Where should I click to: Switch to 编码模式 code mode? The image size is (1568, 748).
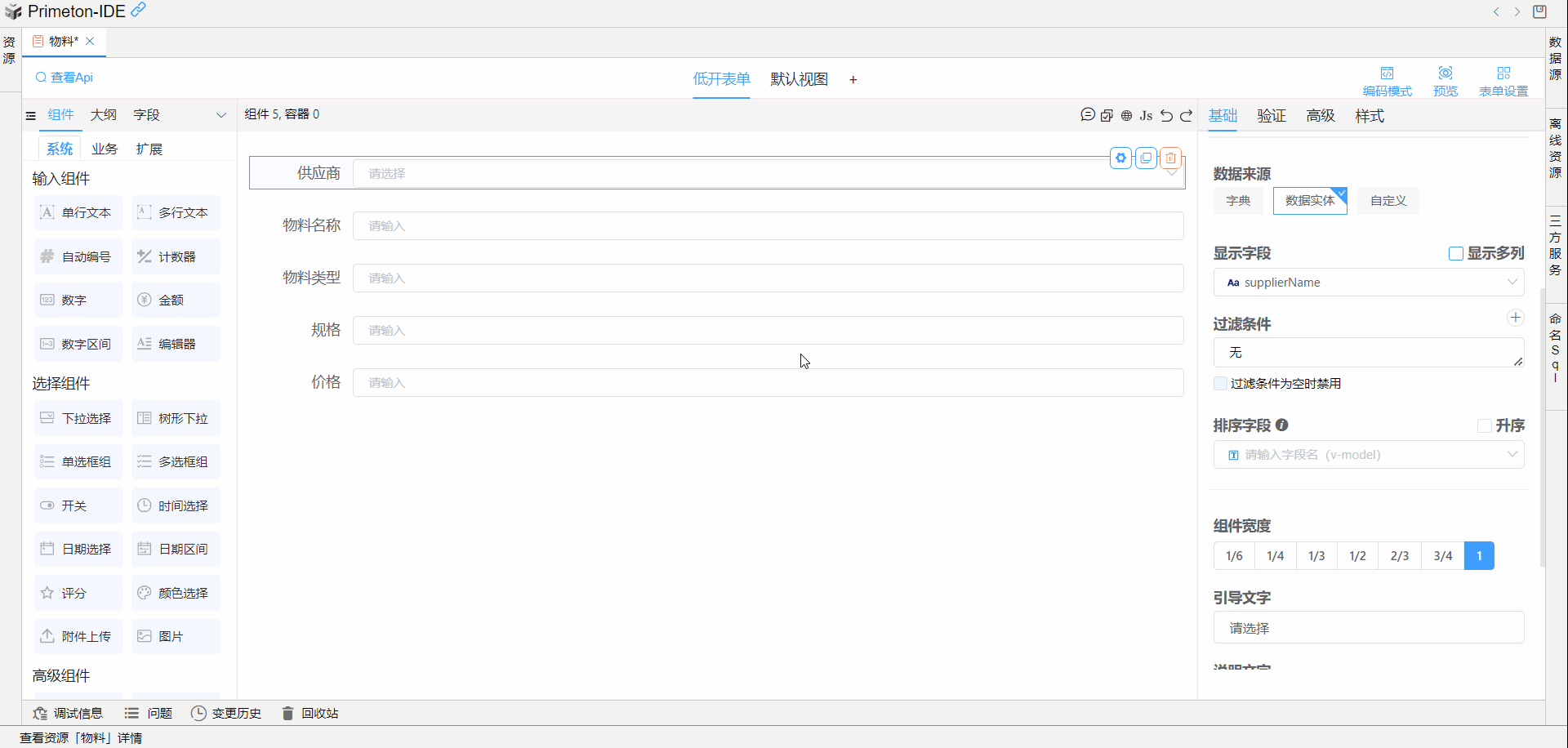[1387, 81]
